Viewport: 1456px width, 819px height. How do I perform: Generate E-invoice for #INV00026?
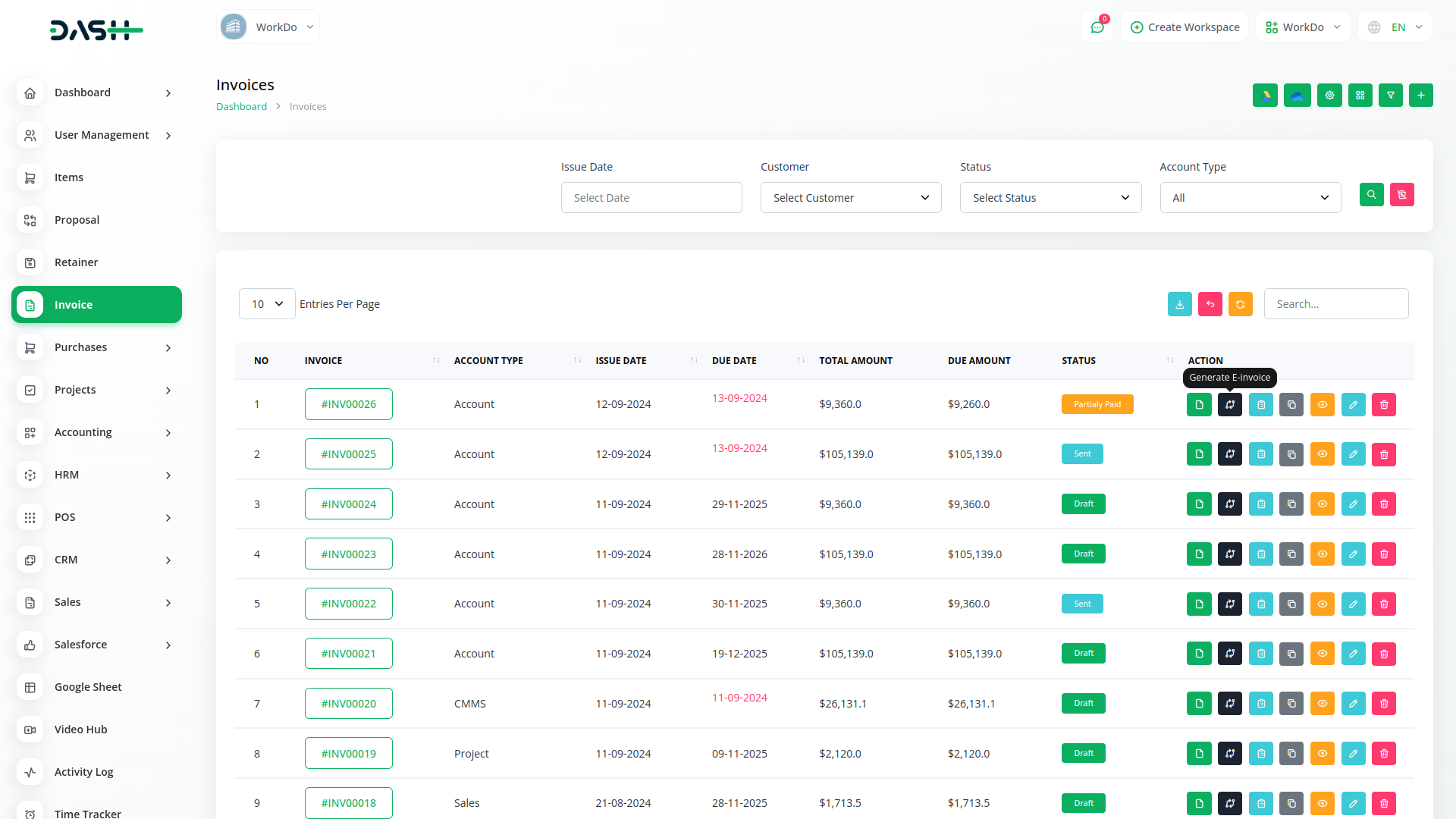(1229, 405)
